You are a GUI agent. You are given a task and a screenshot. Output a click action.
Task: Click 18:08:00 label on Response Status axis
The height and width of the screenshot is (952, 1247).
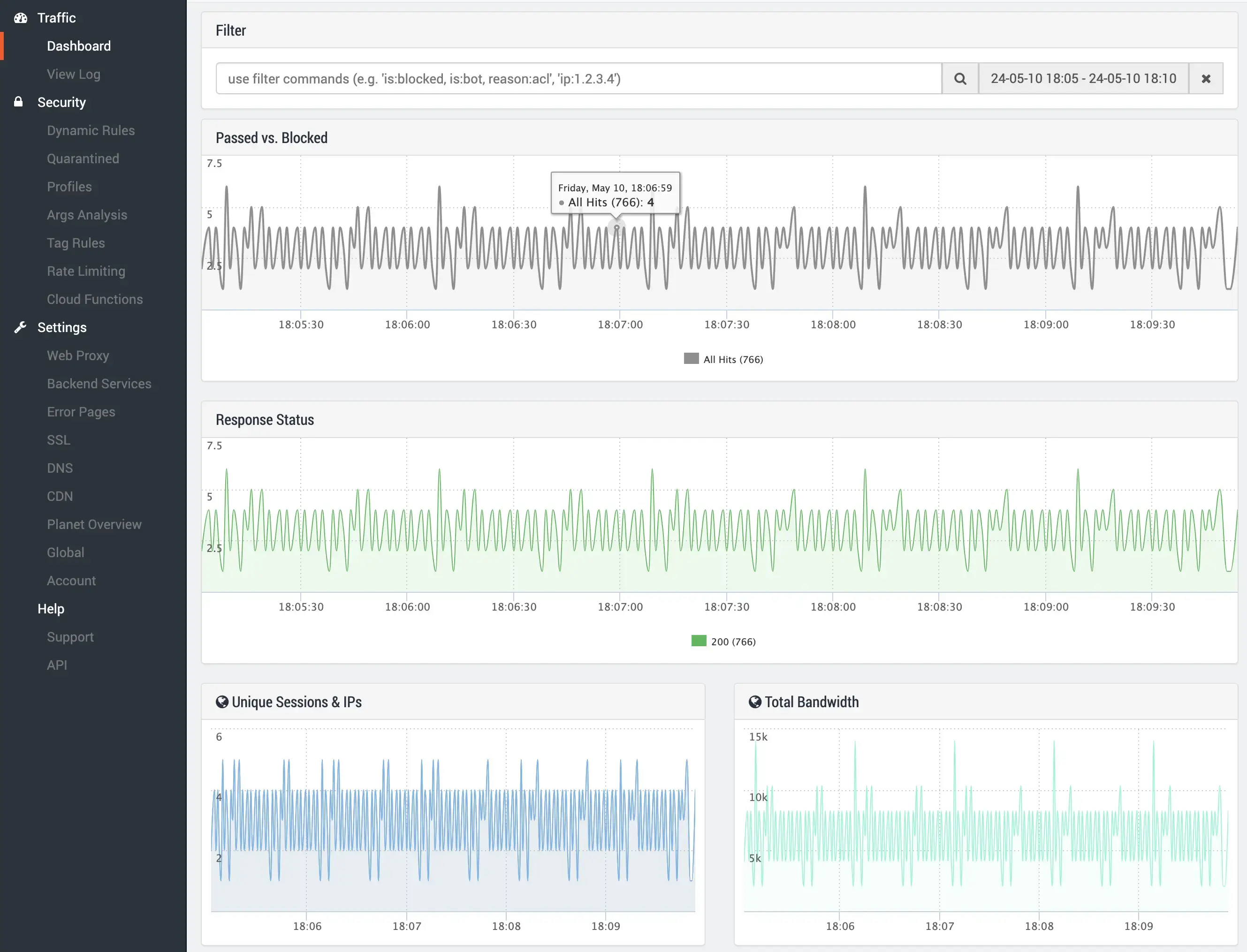click(833, 607)
